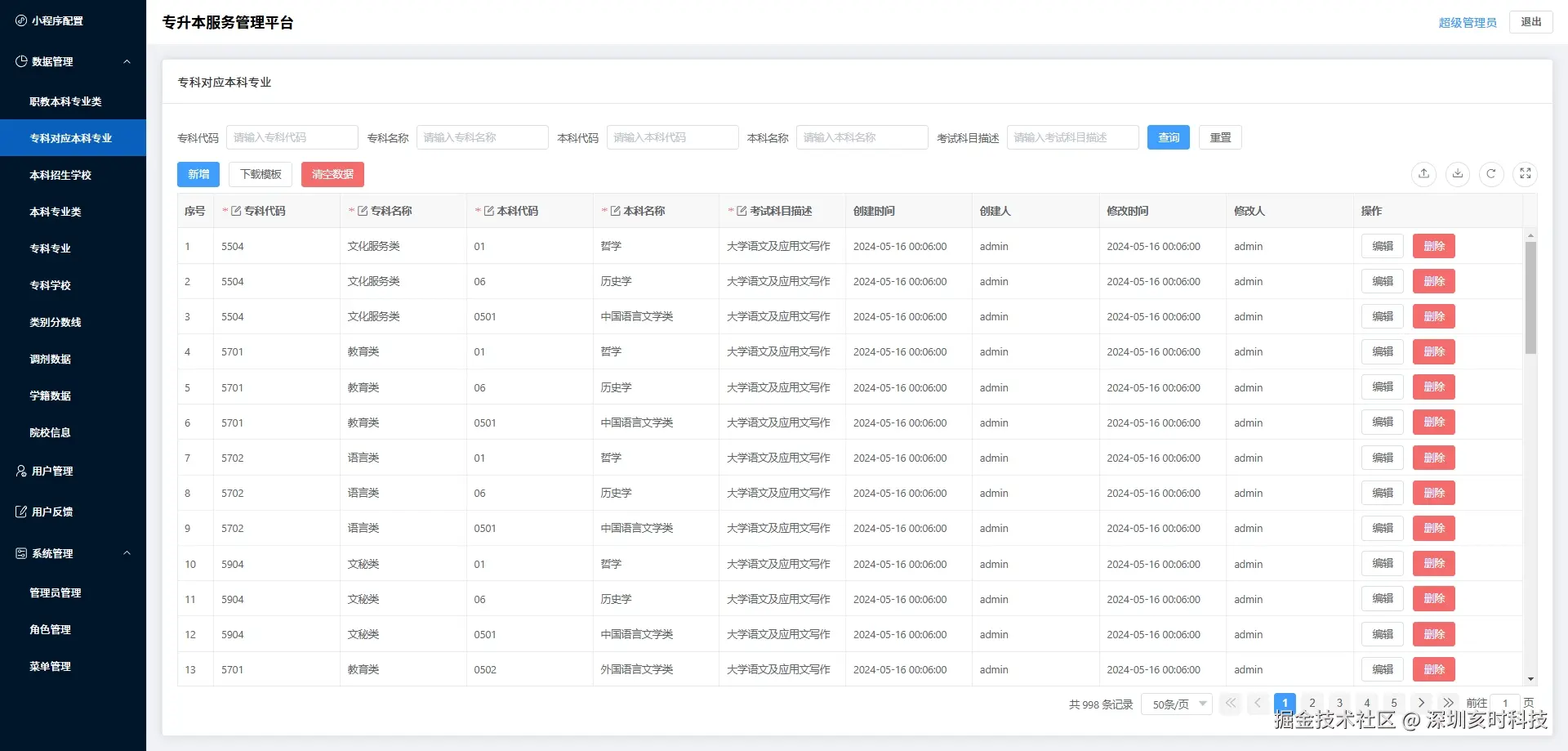Focus the 专科名称 search input
The height and width of the screenshot is (751, 1568).
(482, 137)
